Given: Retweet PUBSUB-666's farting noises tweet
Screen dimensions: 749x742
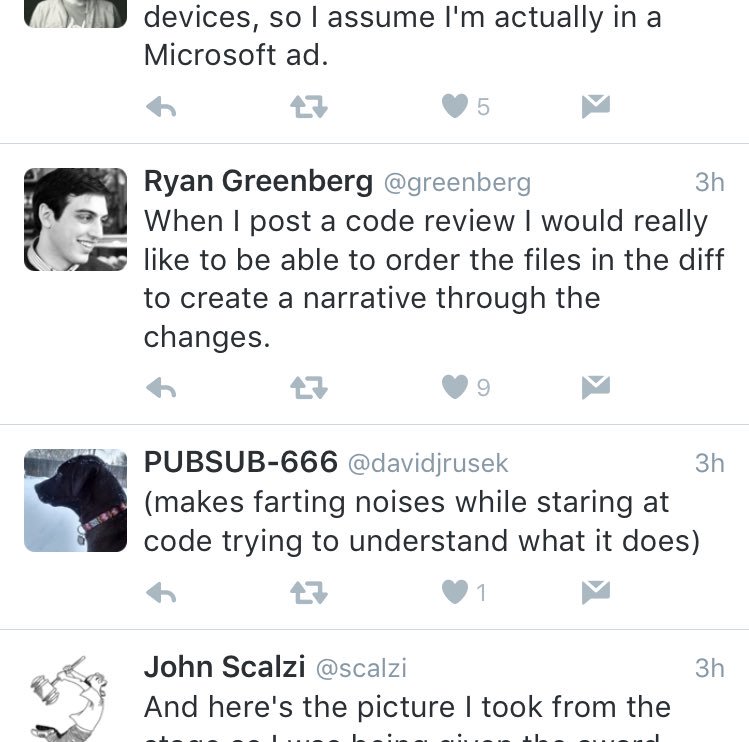Looking at the screenshot, I should (x=309, y=593).
